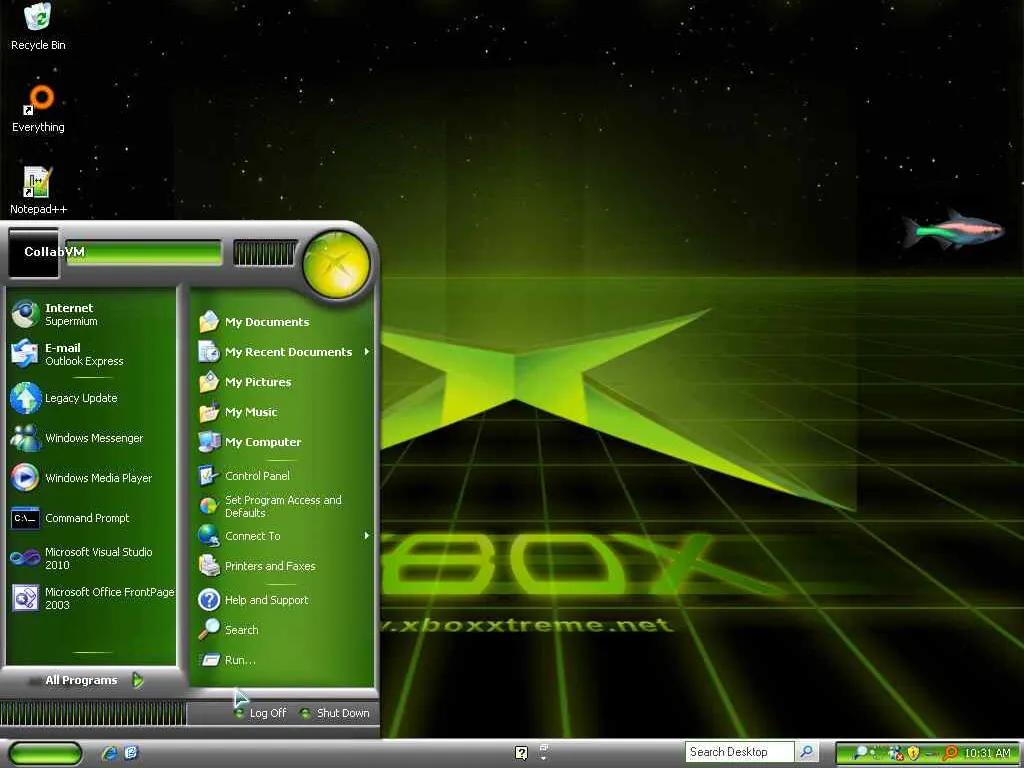Launch Windows Messenger from the Start menu
Viewport: 1024px width, 768px height.
coord(91,438)
